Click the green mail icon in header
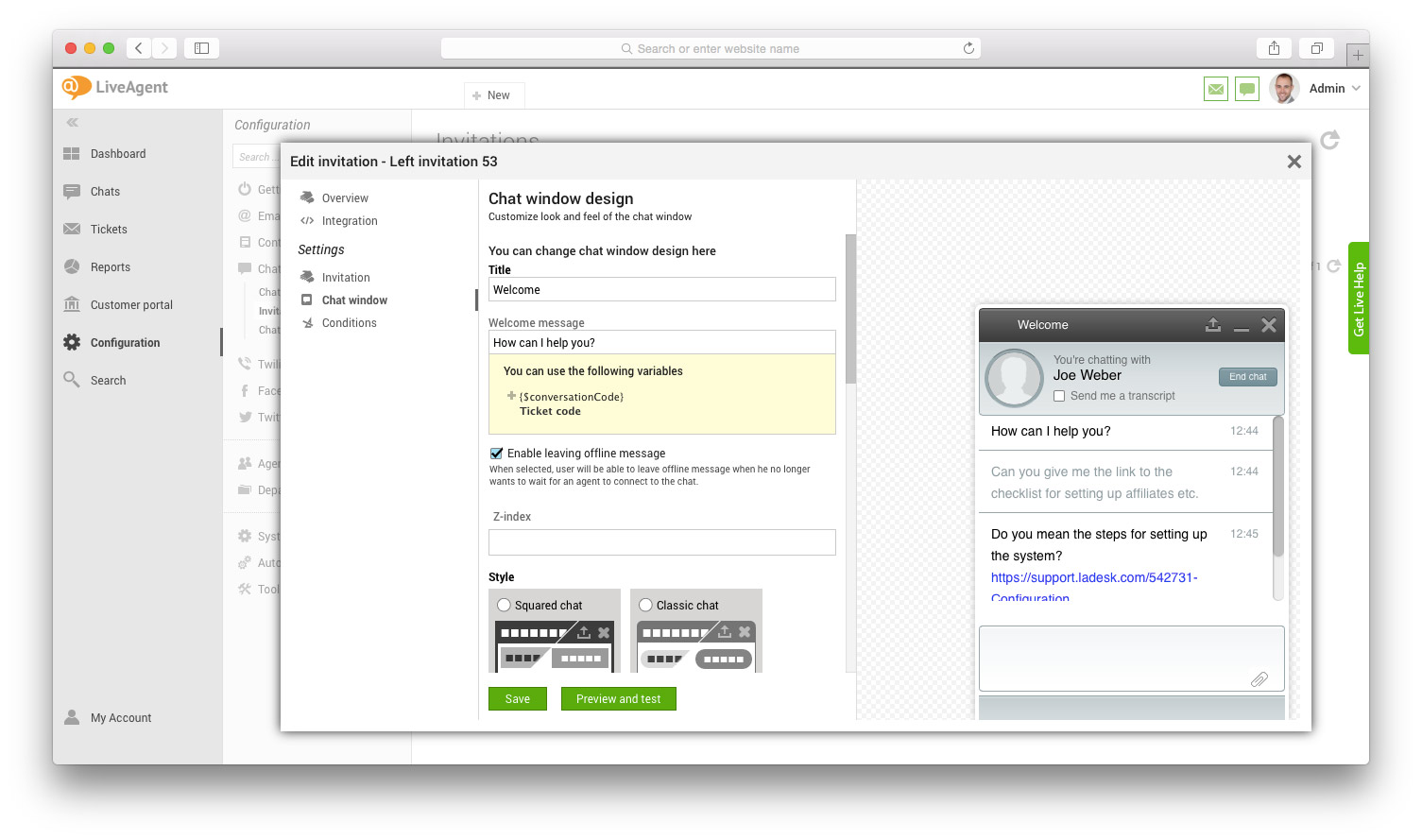The height and width of the screenshot is (840, 1422). point(1216,89)
